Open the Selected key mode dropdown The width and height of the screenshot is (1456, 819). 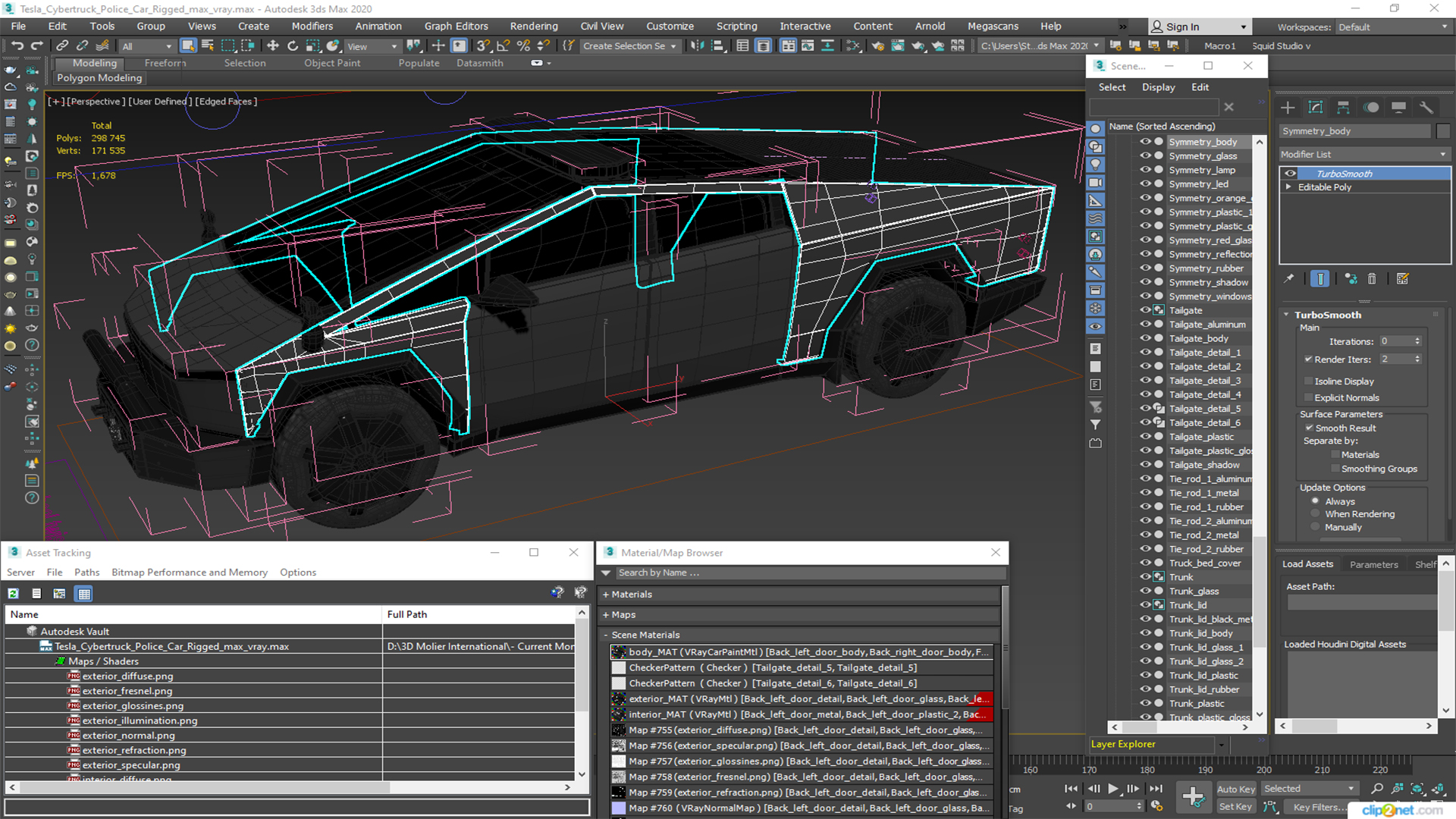(1309, 789)
